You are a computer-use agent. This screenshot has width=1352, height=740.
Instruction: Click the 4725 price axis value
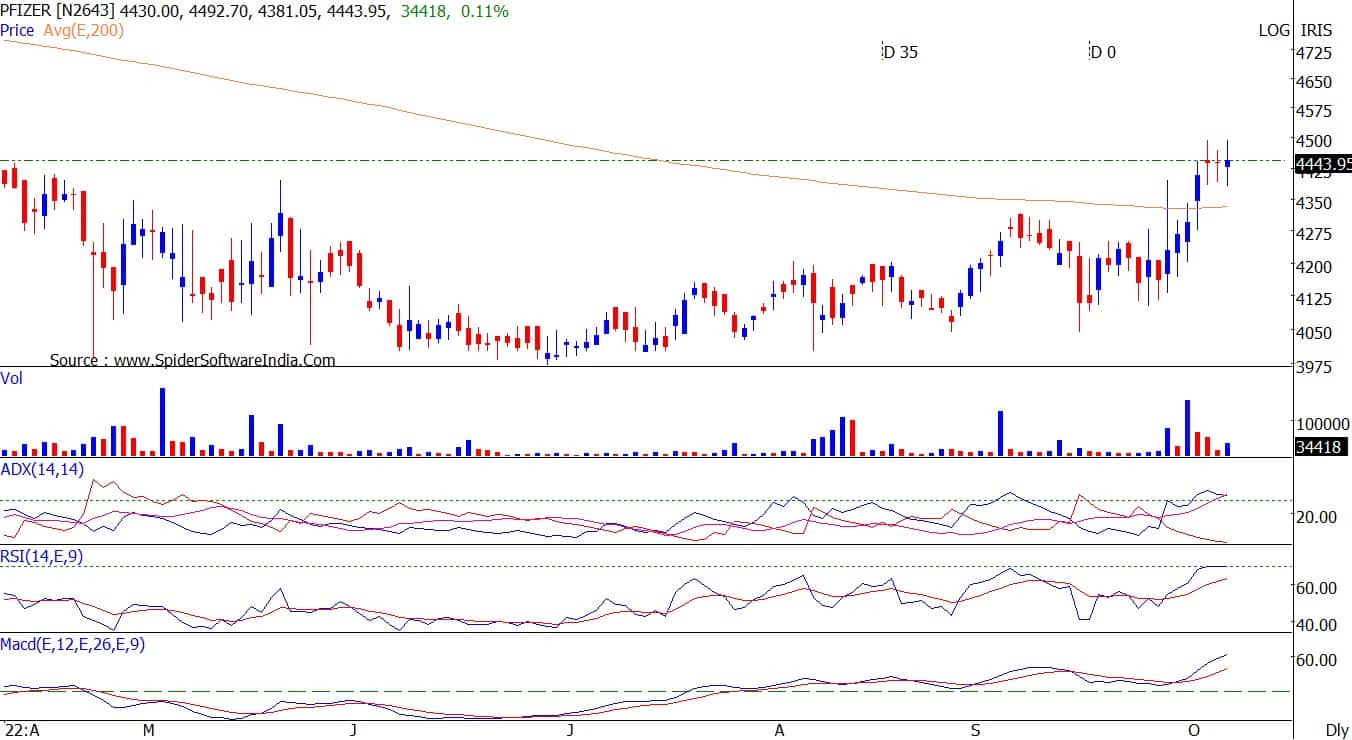click(1314, 52)
